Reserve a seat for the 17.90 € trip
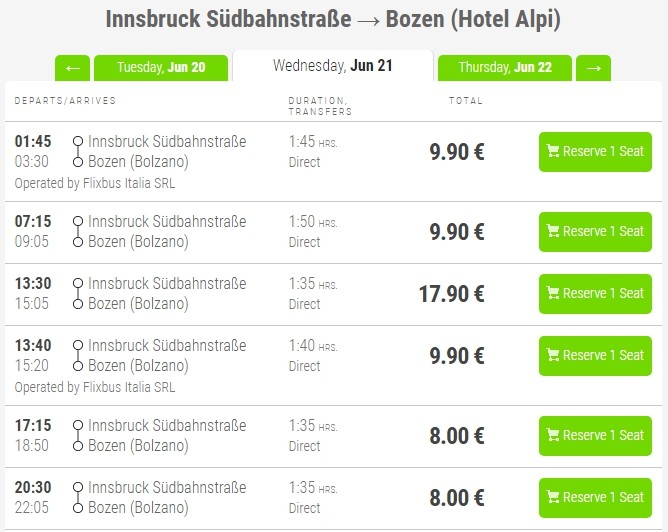The image size is (668, 532). [x=595, y=294]
